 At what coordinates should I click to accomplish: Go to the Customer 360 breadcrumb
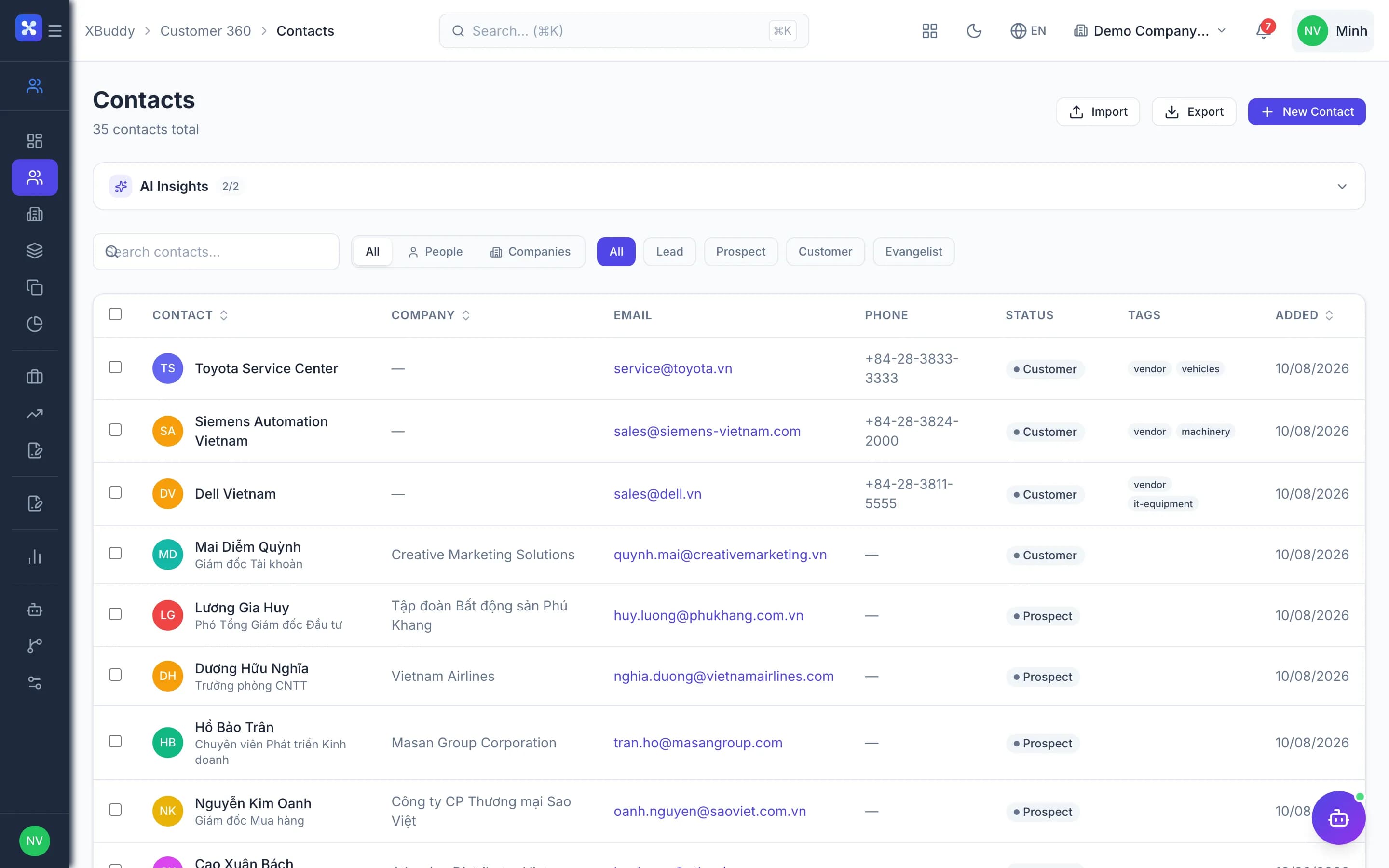pos(205,30)
